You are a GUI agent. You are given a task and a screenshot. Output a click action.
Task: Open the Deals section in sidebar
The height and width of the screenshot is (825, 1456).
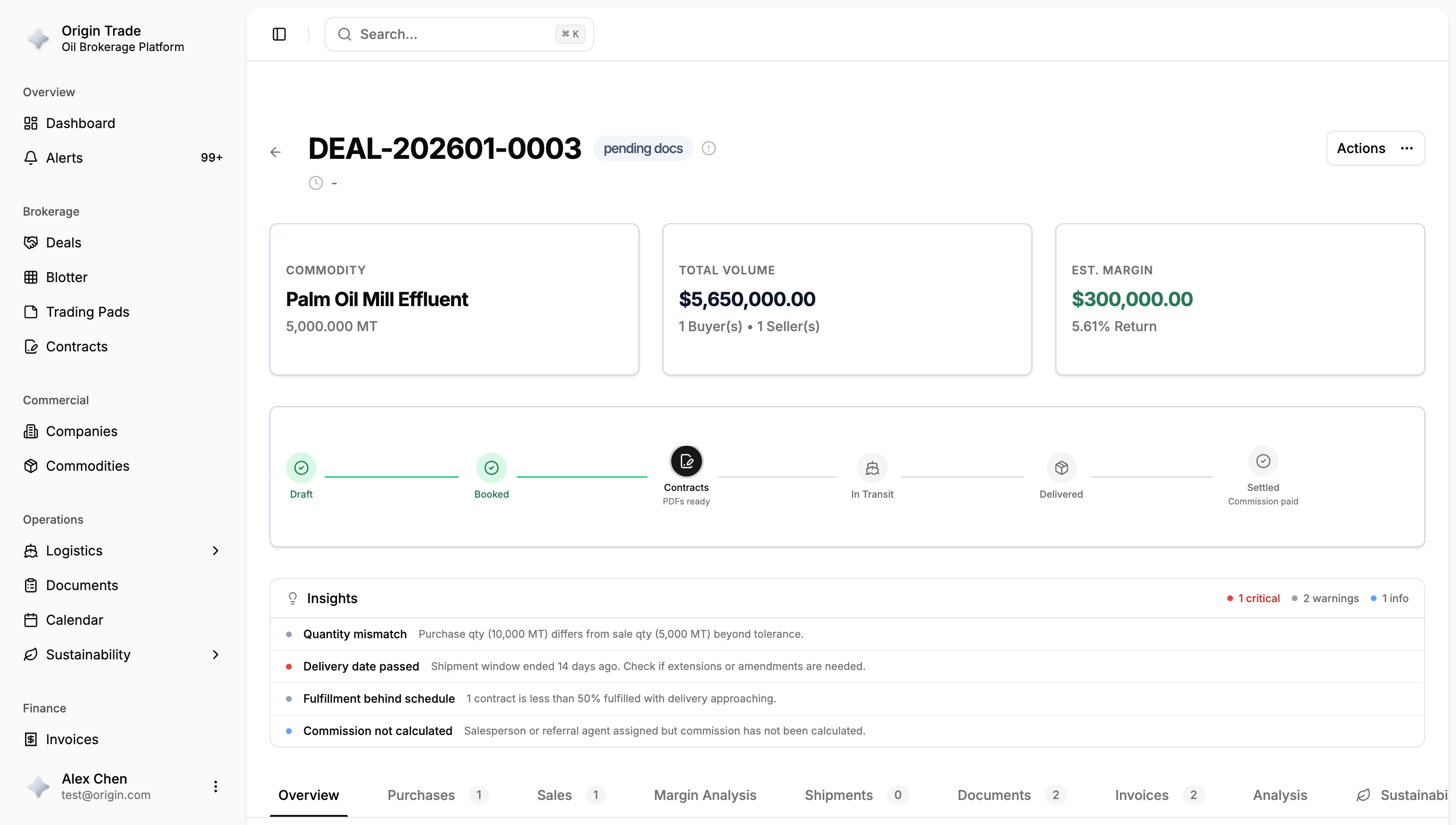64,242
